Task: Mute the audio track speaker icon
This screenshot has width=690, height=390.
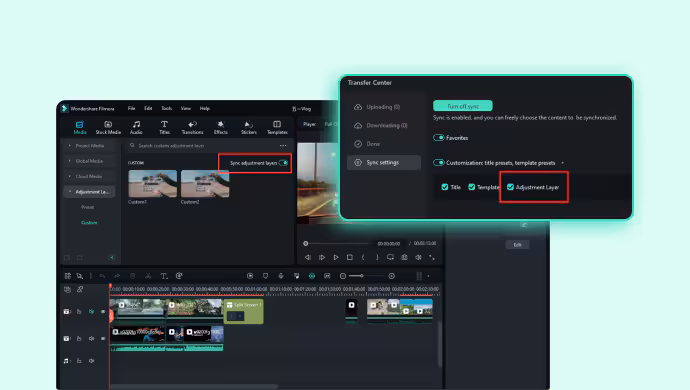Action: pyautogui.click(x=92, y=361)
